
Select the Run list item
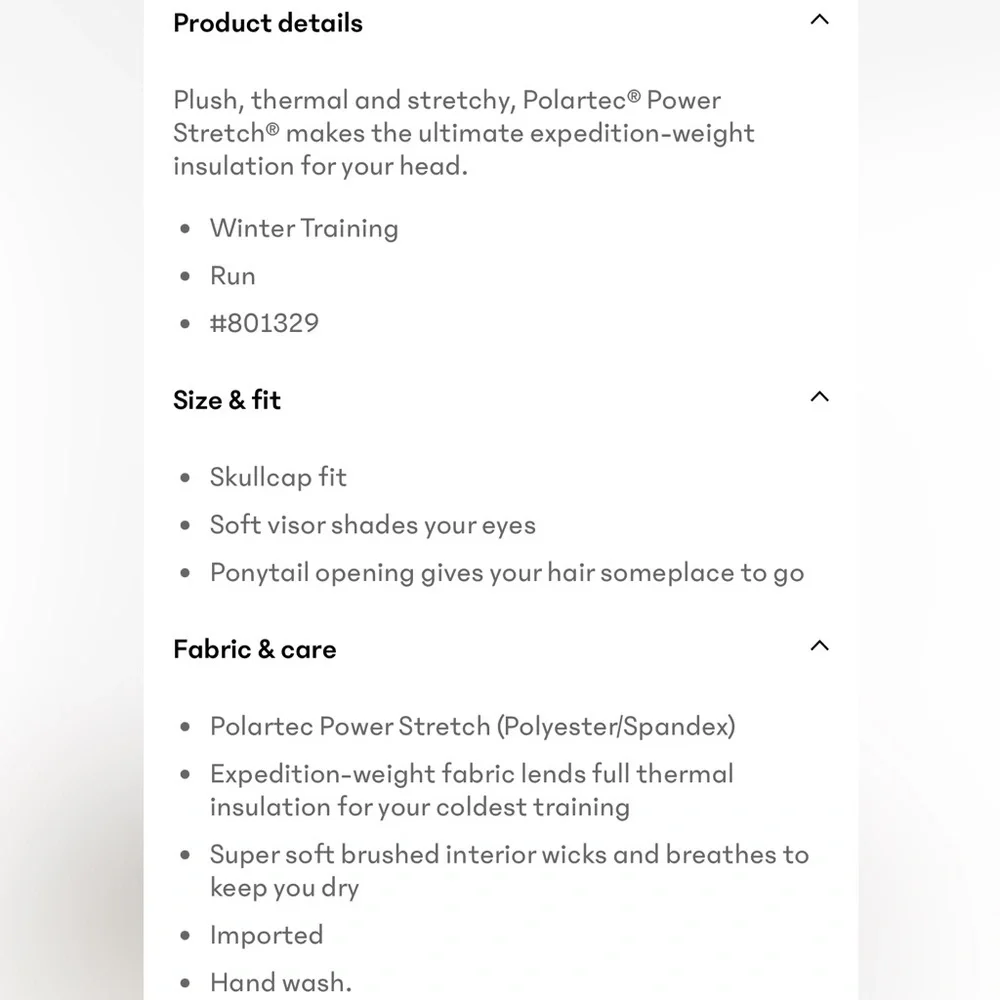click(233, 276)
